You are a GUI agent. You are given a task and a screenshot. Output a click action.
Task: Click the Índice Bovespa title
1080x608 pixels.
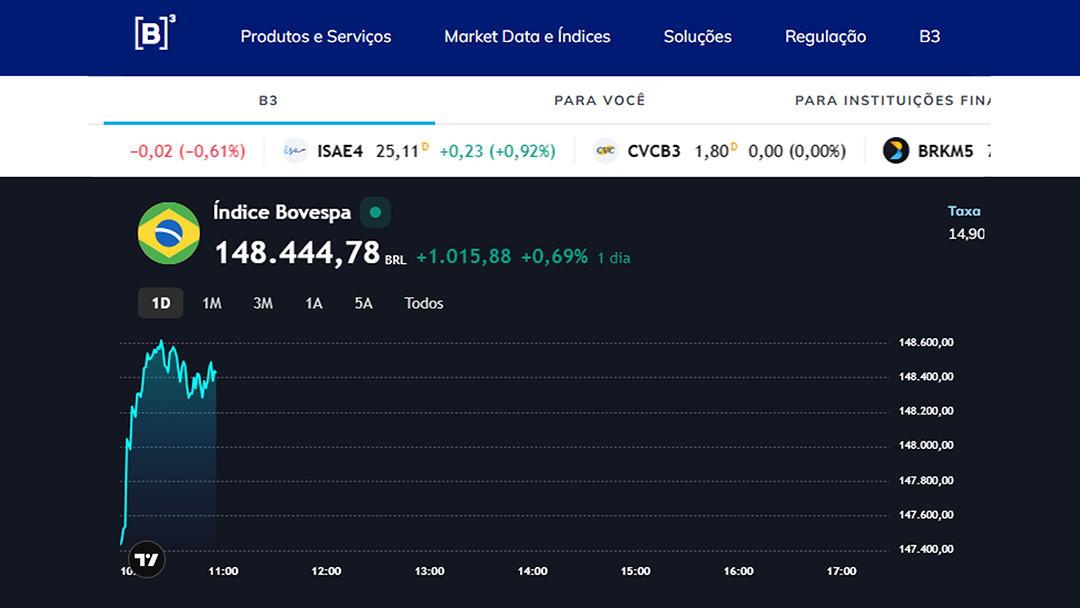(282, 212)
